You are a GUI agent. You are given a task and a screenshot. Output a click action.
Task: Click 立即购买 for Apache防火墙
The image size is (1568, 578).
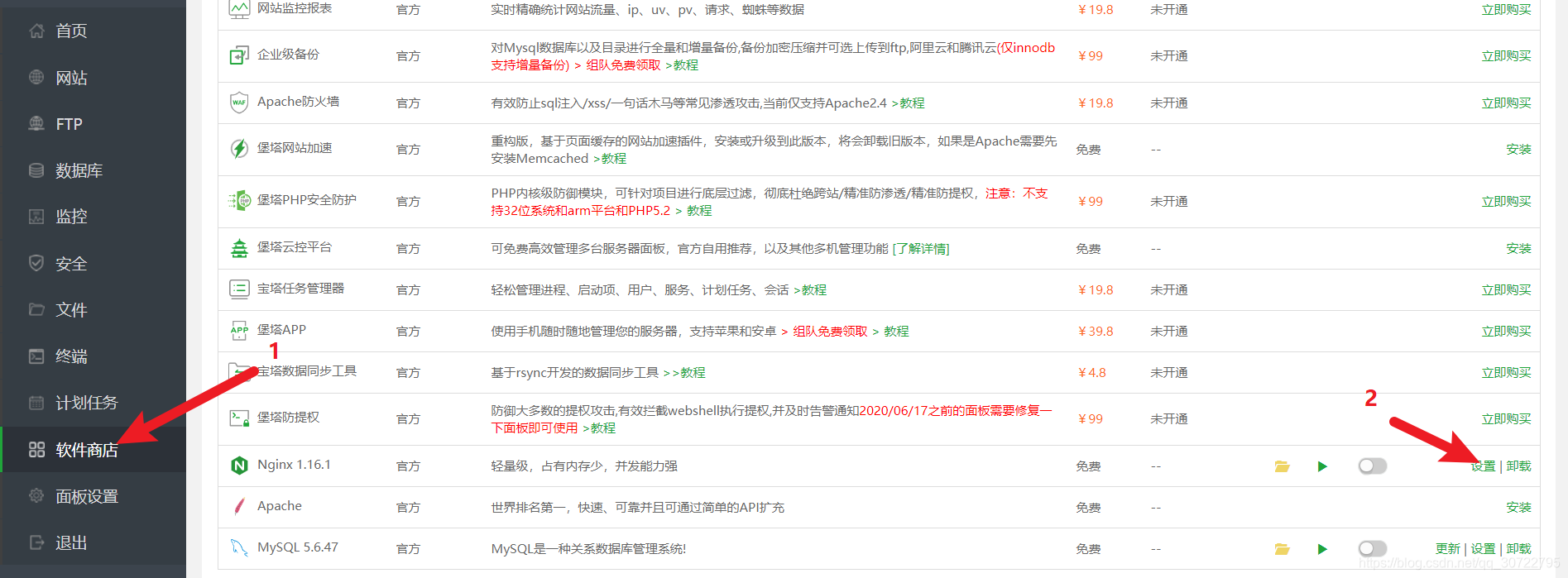click(1506, 103)
